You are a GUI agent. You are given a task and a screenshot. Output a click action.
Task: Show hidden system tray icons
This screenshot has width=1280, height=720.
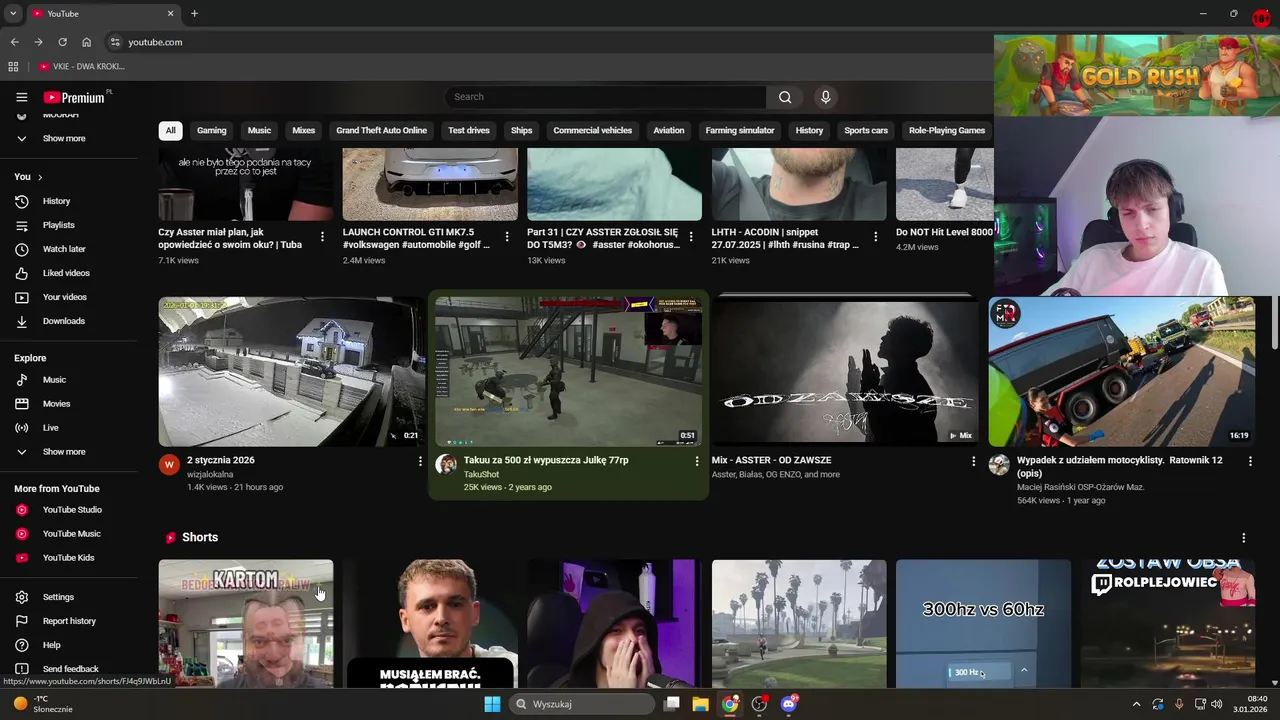1136,704
